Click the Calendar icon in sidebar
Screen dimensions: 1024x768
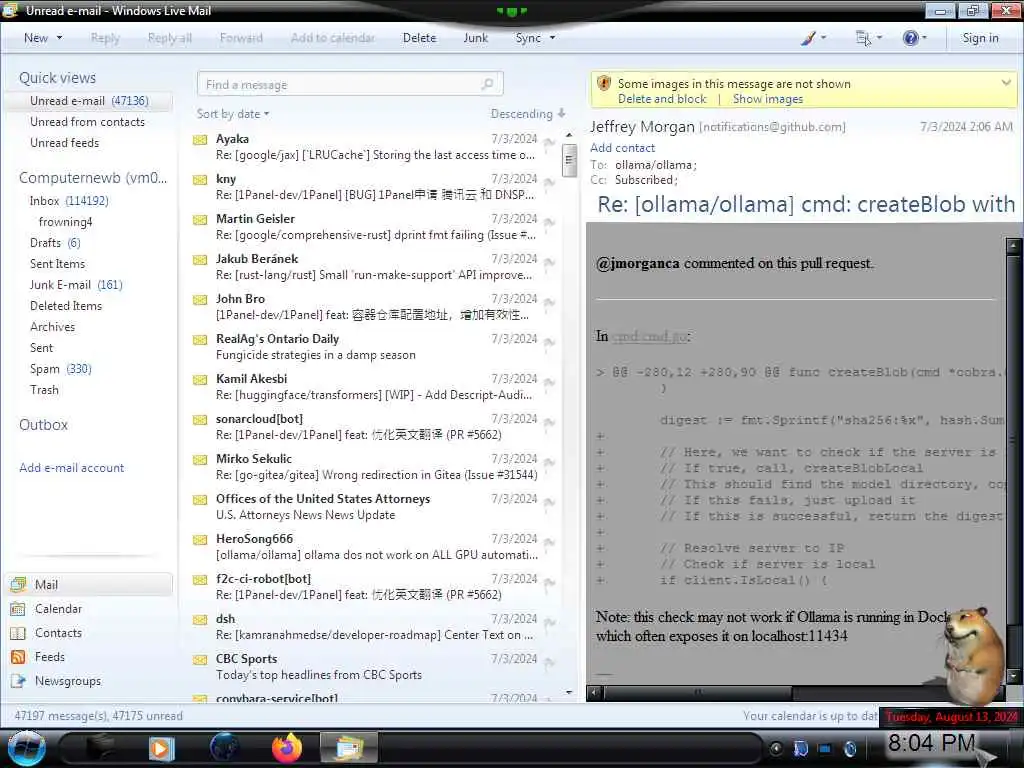pos(18,609)
